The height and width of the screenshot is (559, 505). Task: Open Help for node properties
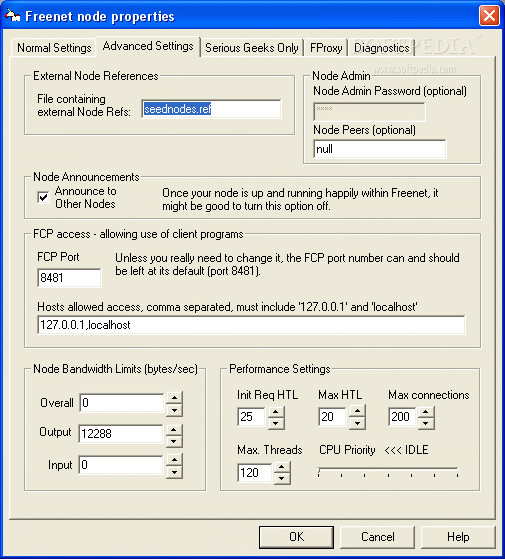click(458, 537)
